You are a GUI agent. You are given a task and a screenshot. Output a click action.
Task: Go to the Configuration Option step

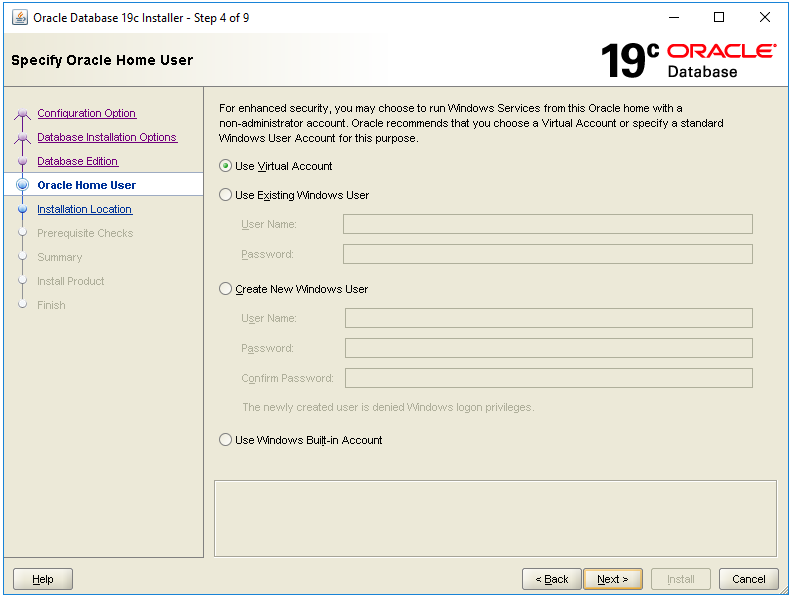[86, 113]
